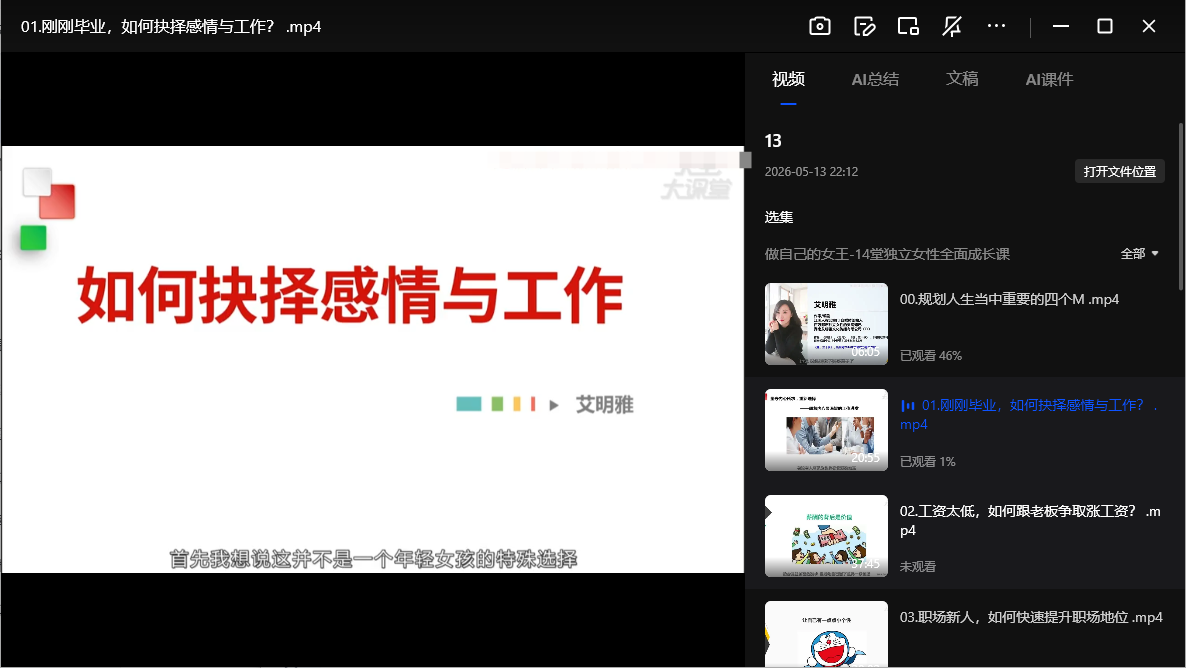This screenshot has width=1186, height=668.
Task: Open thumbnail of 00.规划人生当中重要的四个M
Action: click(826, 324)
